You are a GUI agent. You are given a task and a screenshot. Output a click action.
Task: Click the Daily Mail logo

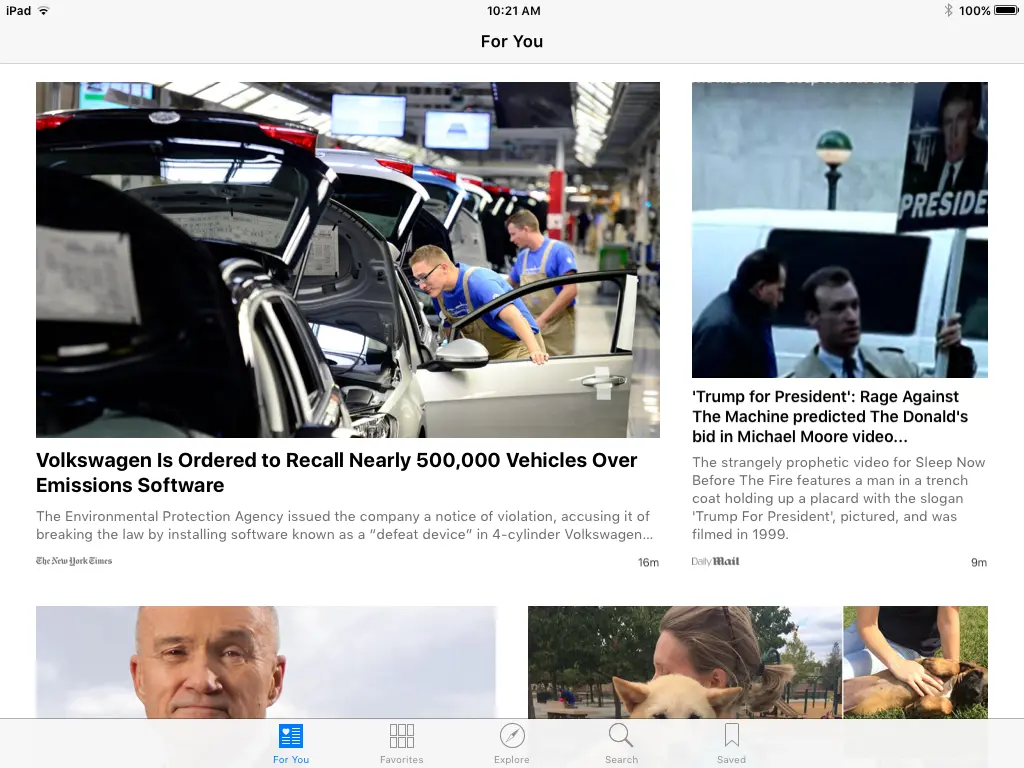tap(715, 561)
